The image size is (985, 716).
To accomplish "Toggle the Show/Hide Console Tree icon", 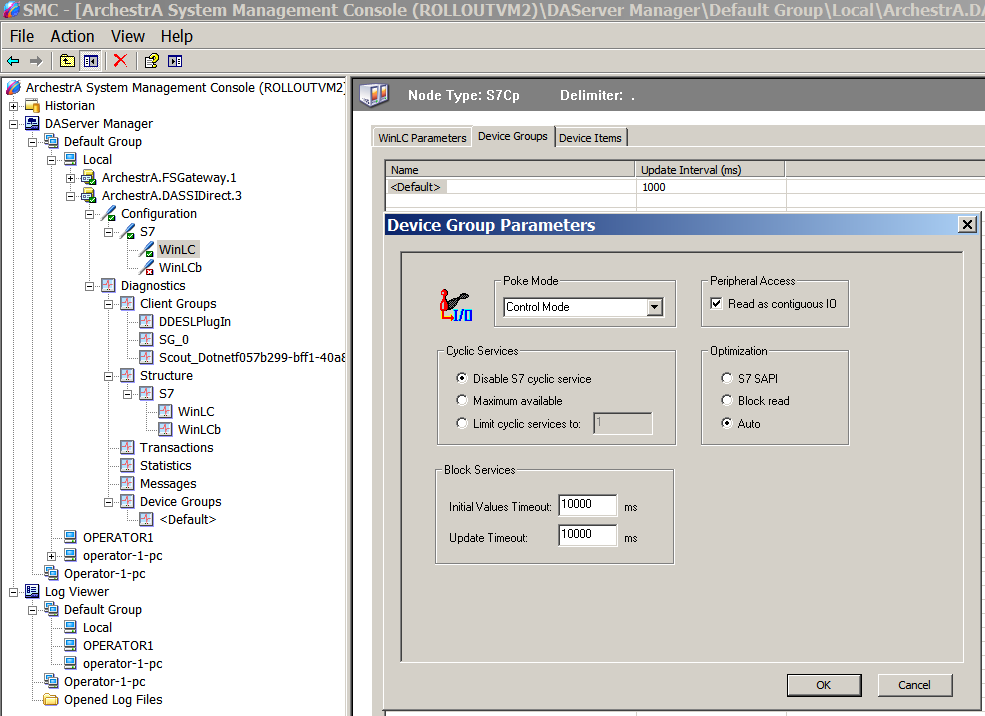I will pyautogui.click(x=90, y=61).
